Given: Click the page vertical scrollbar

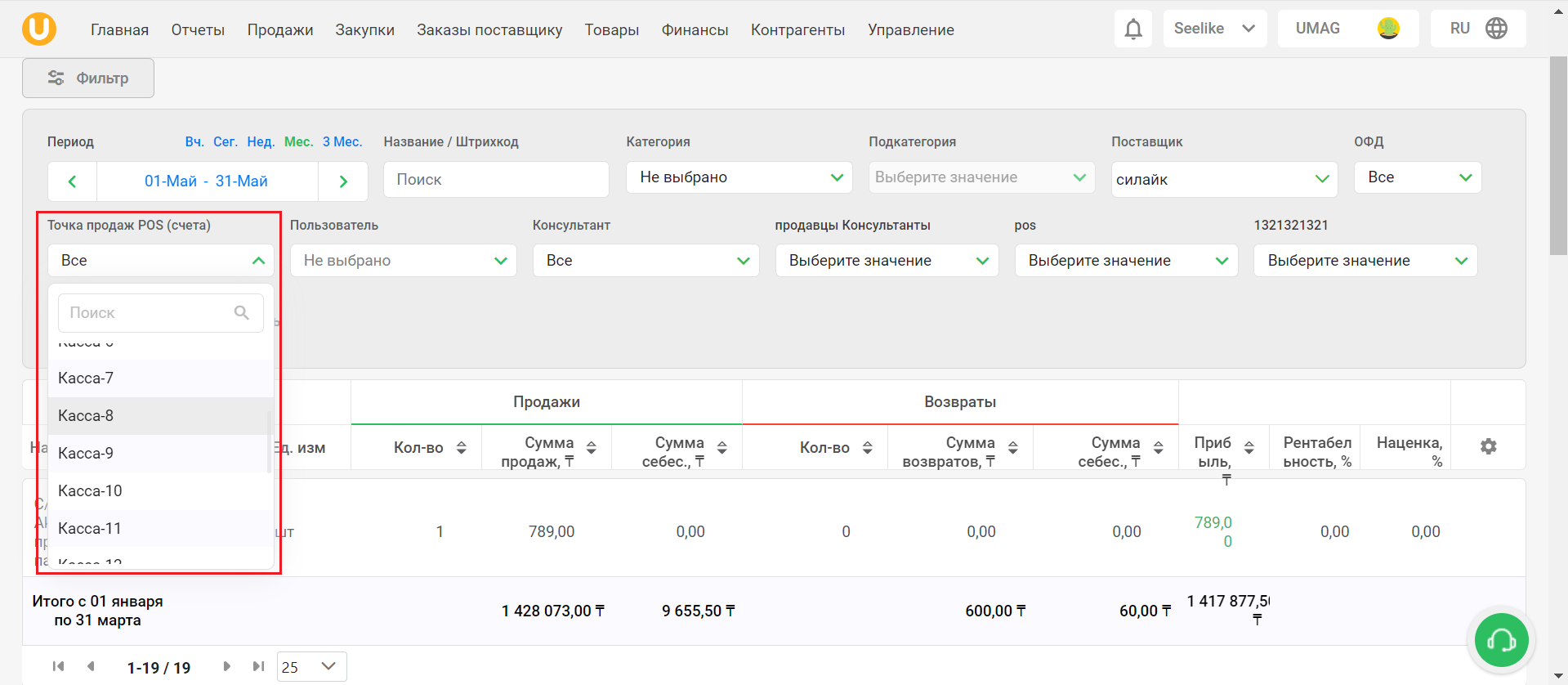Looking at the screenshot, I should coord(1558,156).
